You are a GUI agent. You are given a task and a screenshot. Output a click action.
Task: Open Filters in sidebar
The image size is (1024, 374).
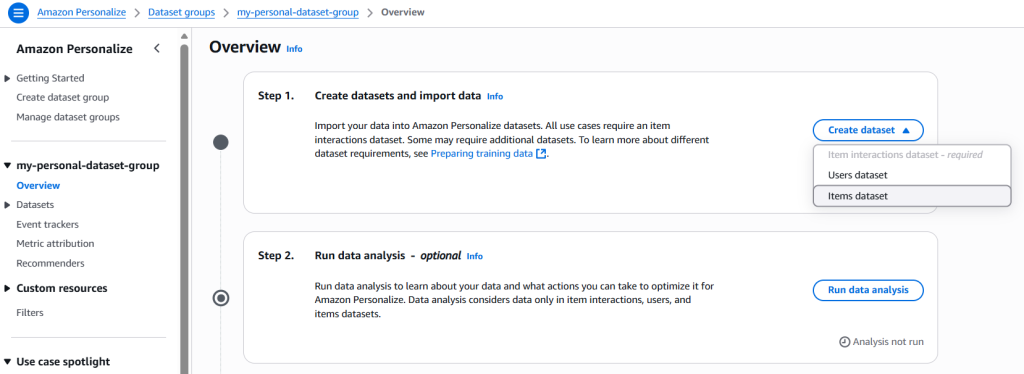point(30,313)
